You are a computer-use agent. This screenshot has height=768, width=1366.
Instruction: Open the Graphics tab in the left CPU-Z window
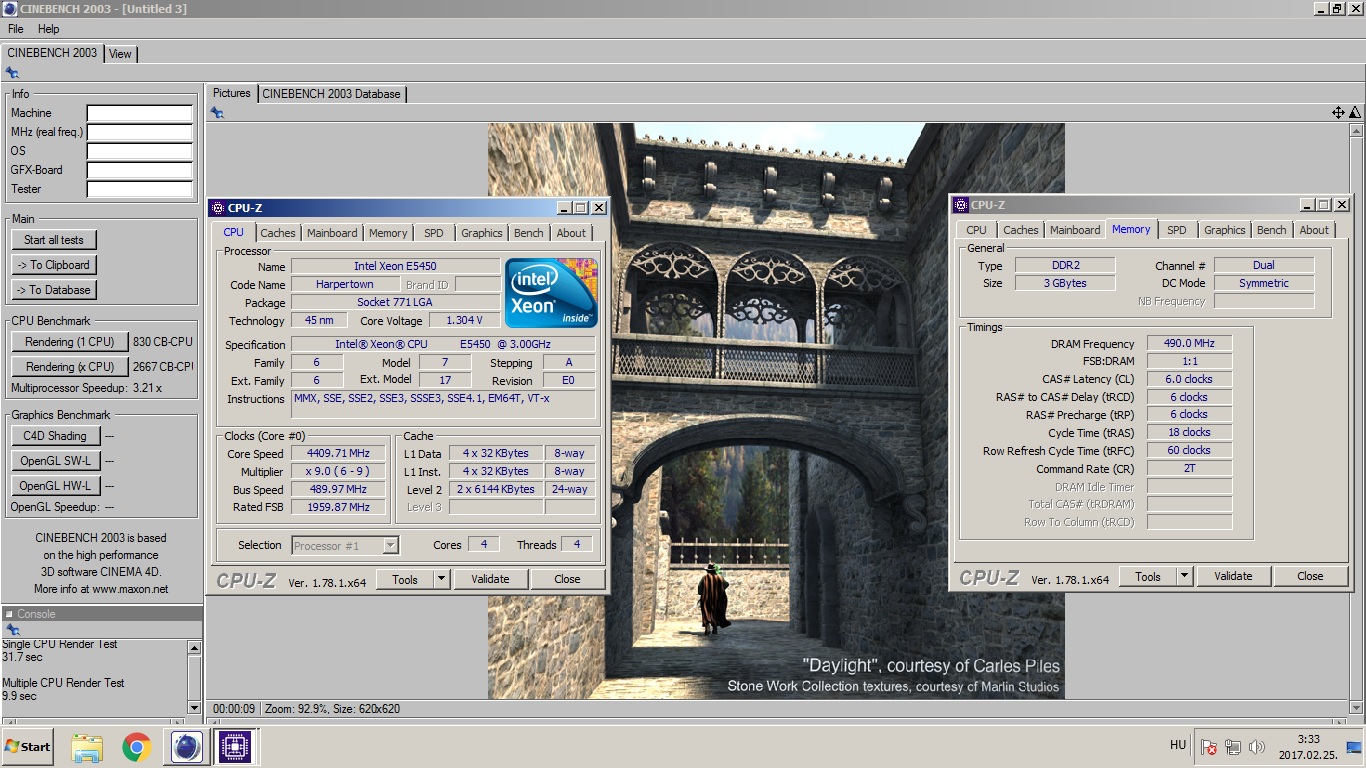pos(482,233)
